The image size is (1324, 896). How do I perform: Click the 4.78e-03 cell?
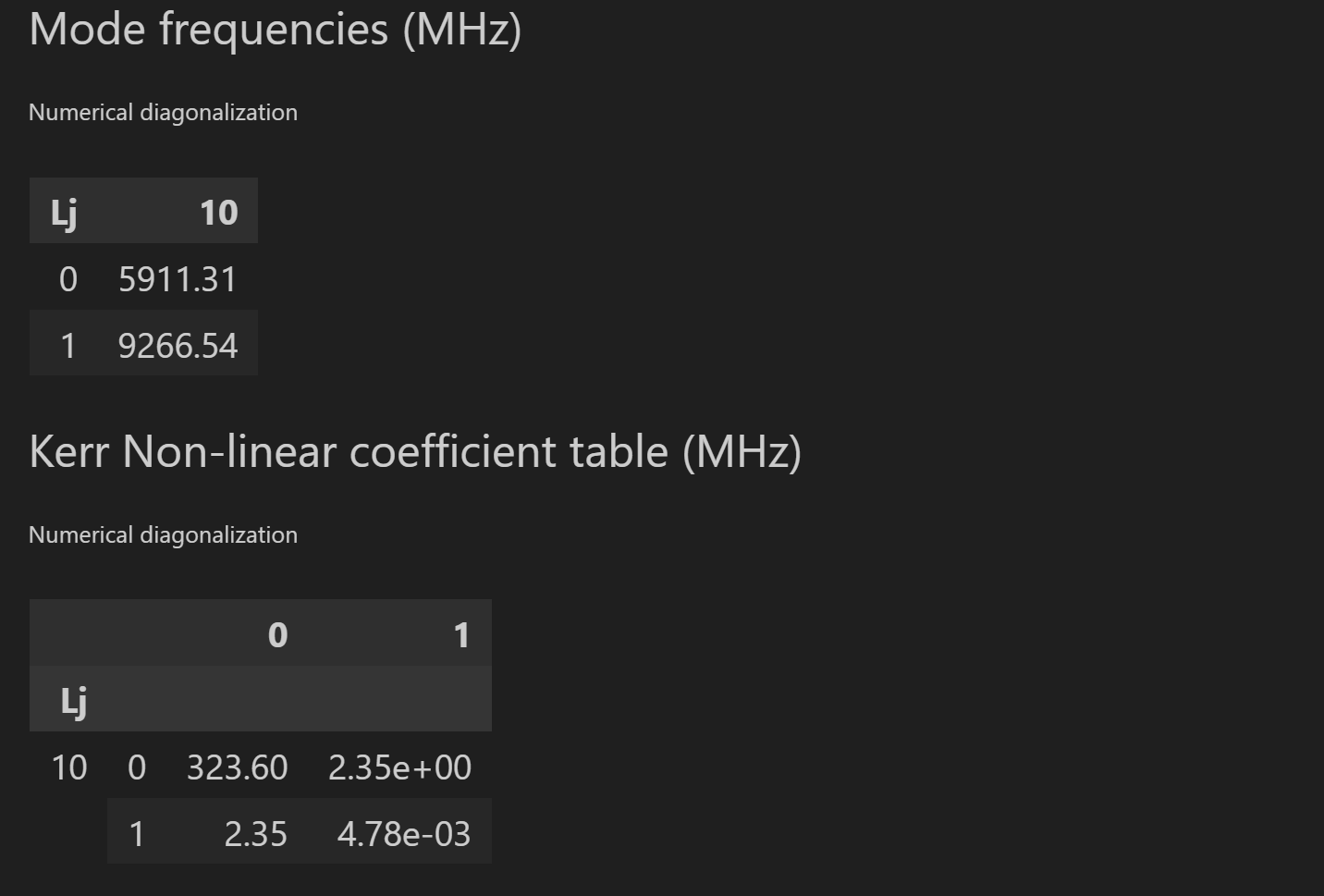click(404, 834)
